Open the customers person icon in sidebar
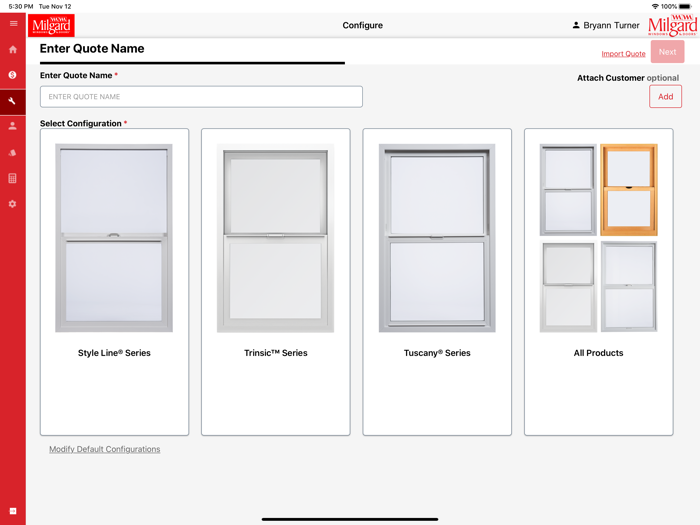The height and width of the screenshot is (525, 700). pyautogui.click(x=13, y=126)
